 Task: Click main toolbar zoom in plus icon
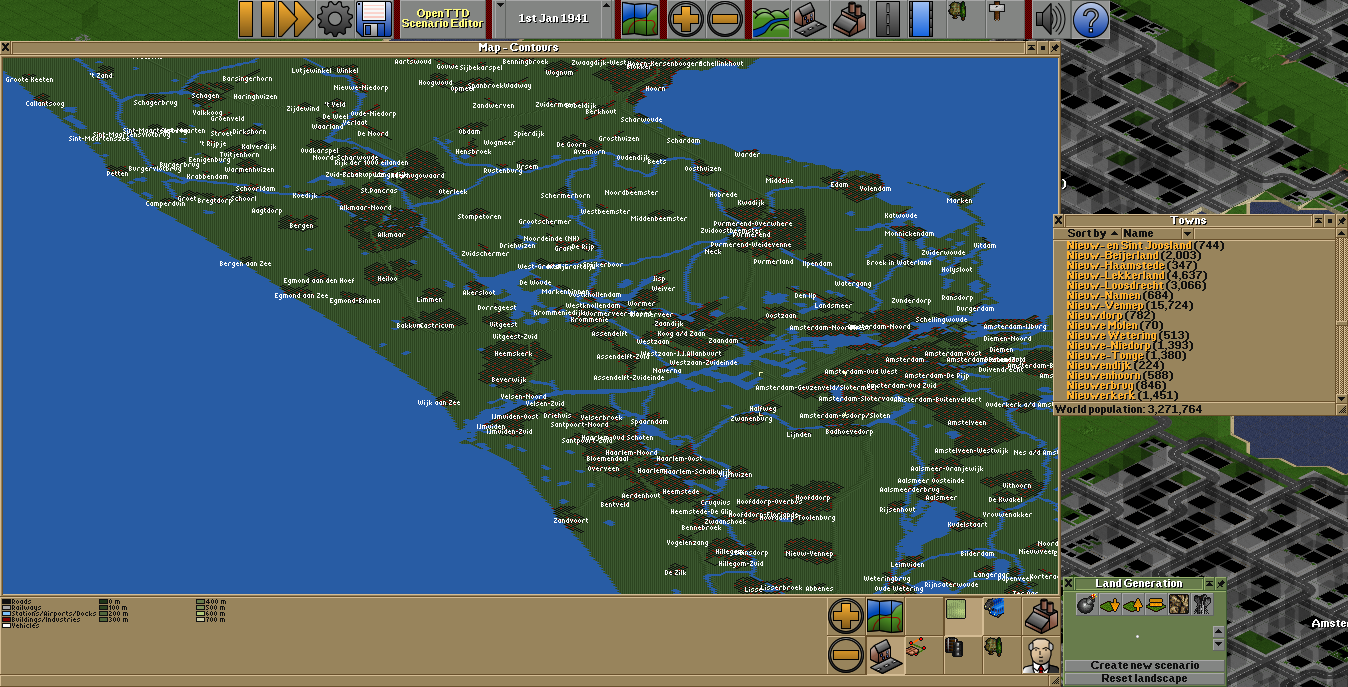point(685,19)
